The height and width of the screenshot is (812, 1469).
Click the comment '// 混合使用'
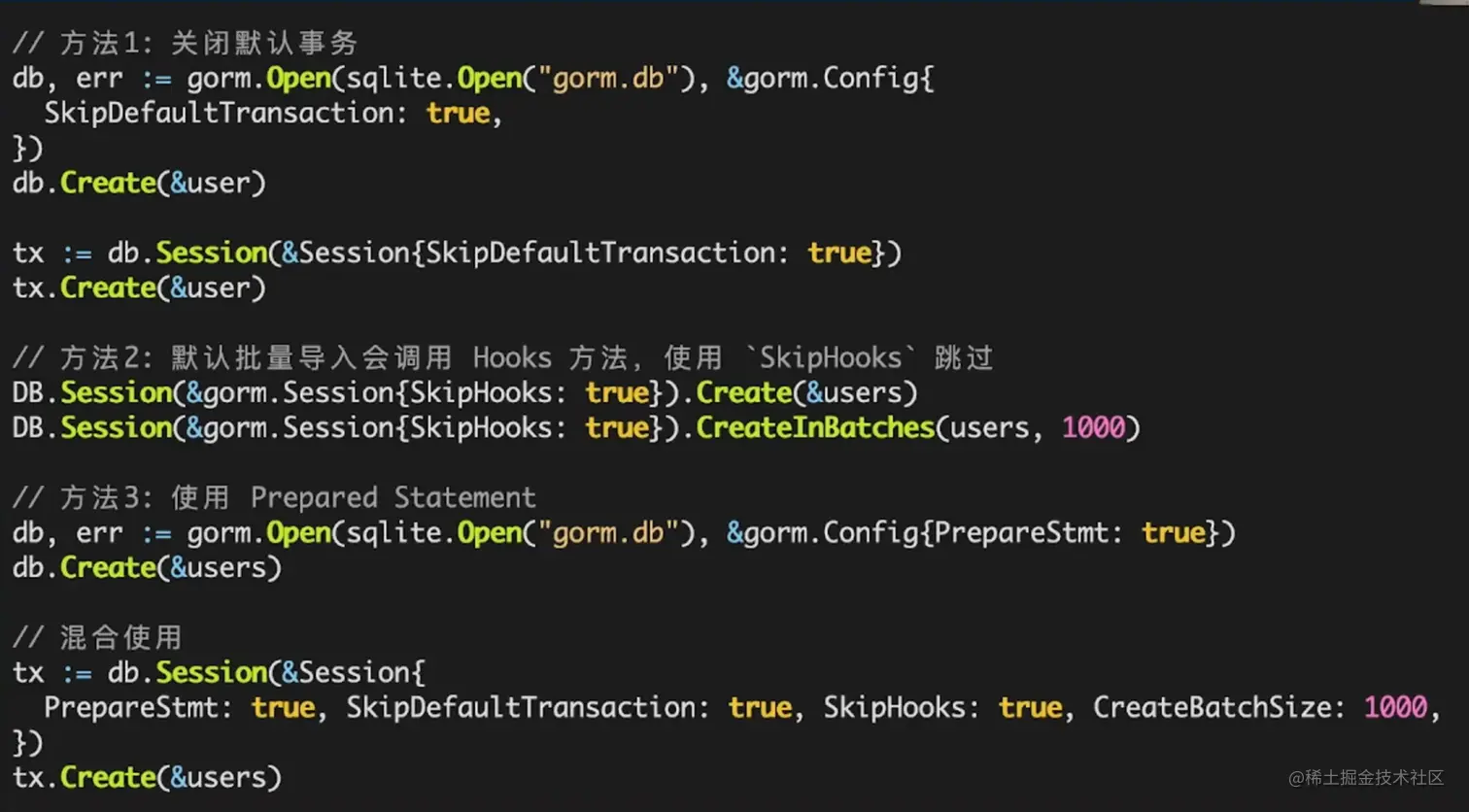point(97,637)
